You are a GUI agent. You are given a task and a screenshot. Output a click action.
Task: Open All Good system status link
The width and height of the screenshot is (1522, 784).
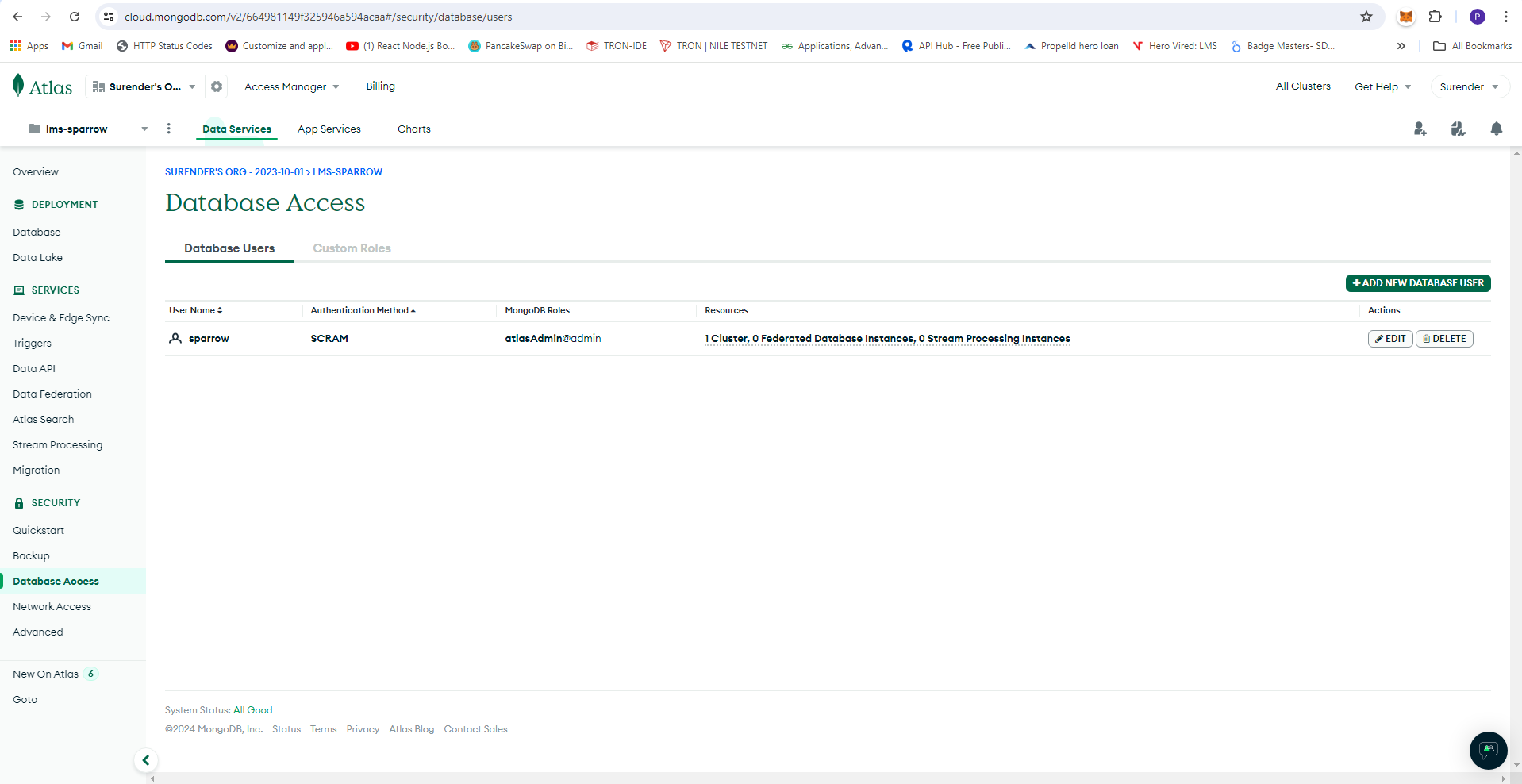252,710
